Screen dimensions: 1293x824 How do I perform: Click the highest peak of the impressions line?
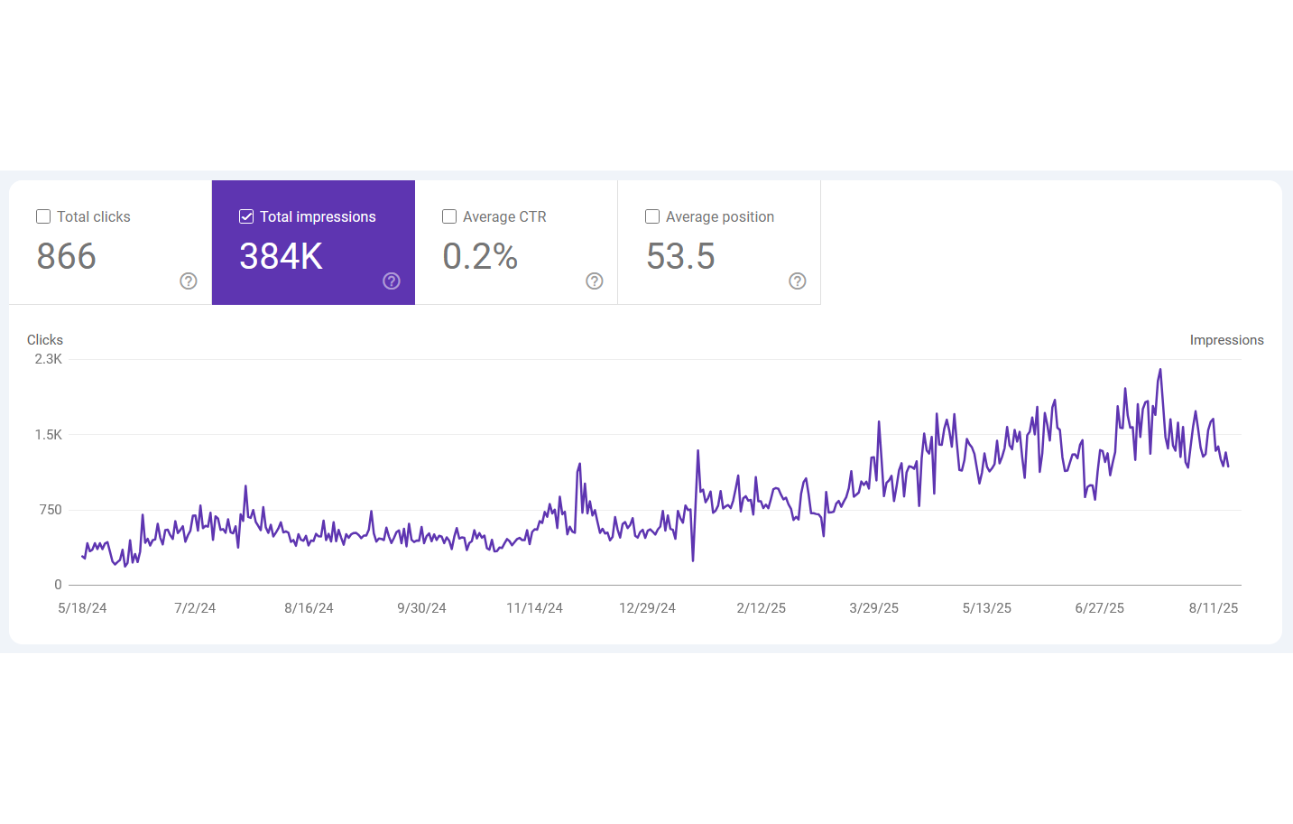[x=1160, y=370]
